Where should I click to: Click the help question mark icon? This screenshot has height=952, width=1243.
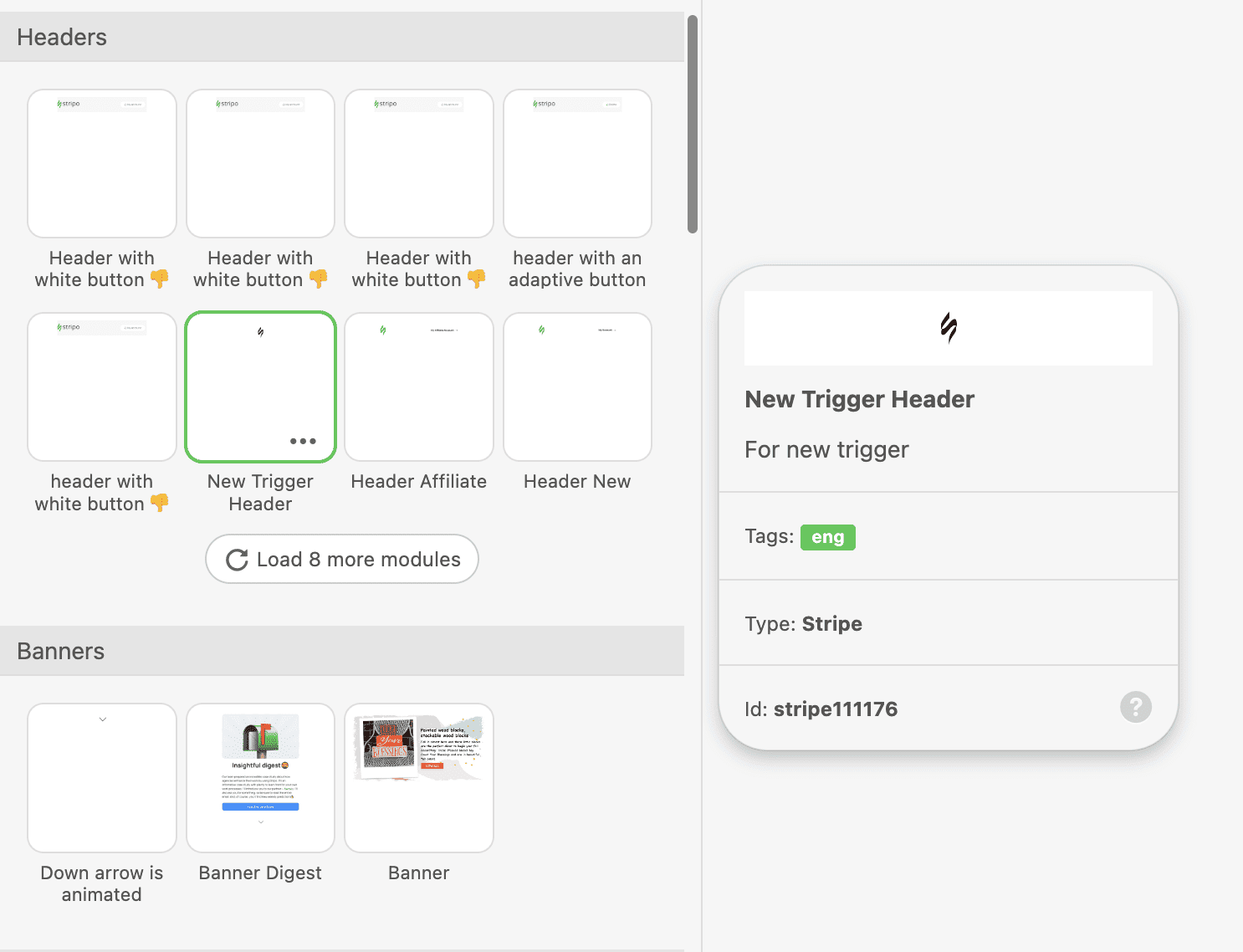[1135, 707]
